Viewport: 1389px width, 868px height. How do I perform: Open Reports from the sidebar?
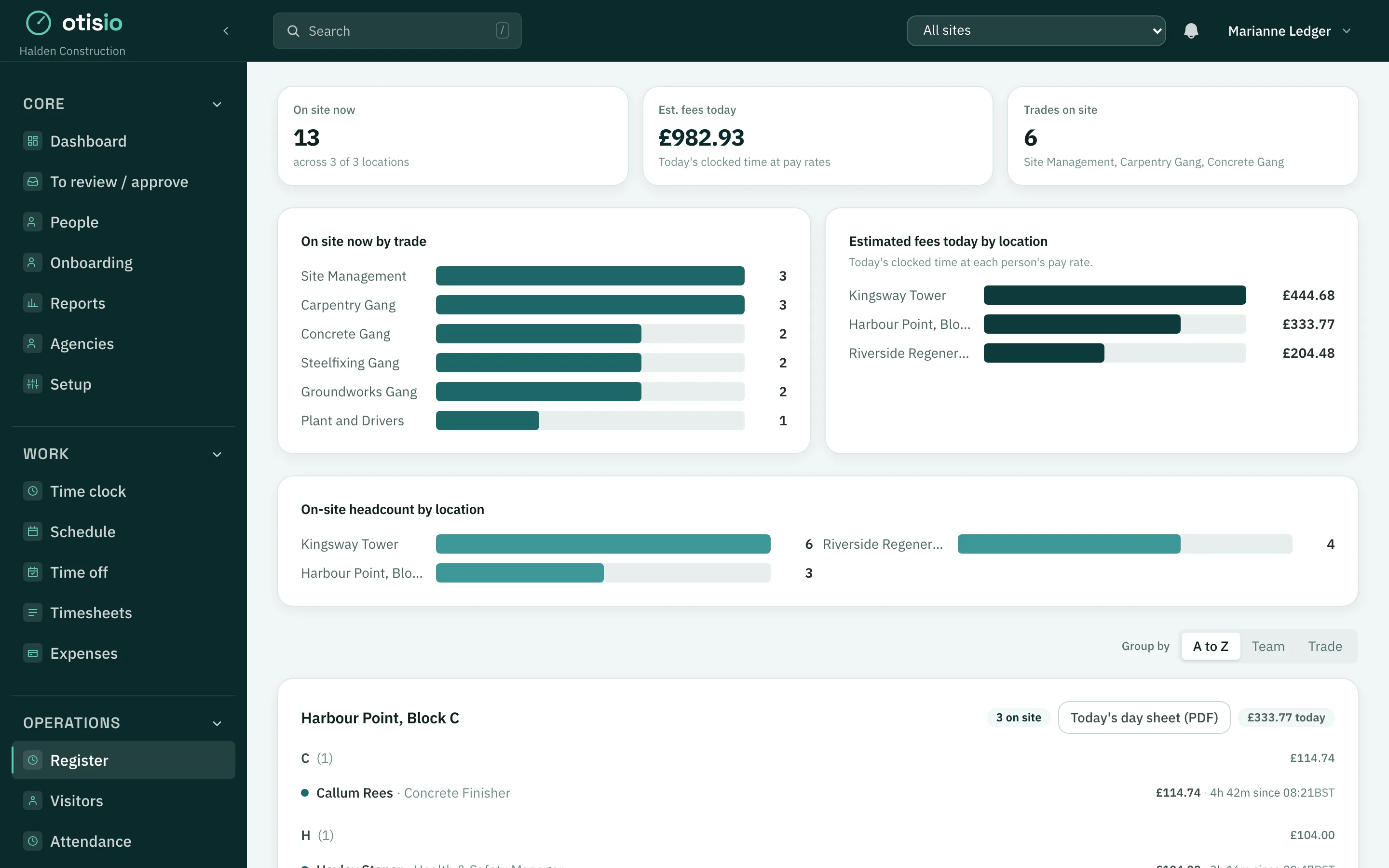[x=123, y=302]
